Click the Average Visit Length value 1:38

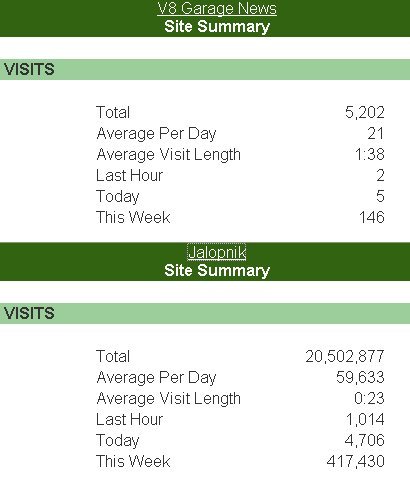370,154
